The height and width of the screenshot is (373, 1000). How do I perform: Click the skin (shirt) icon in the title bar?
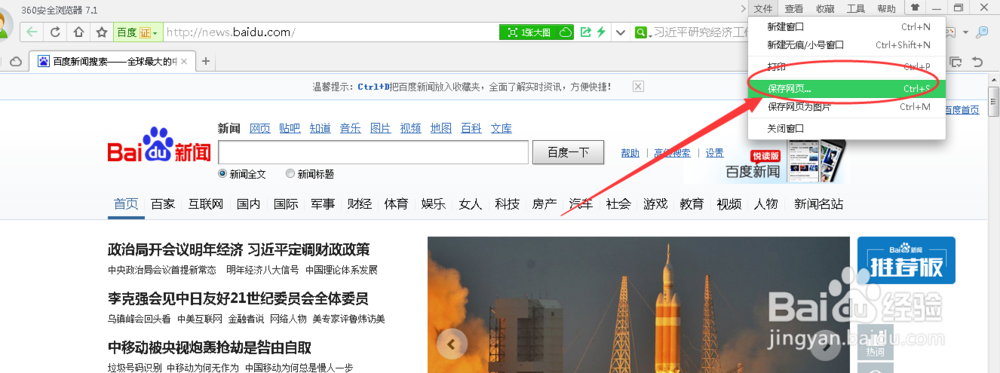coord(915,8)
